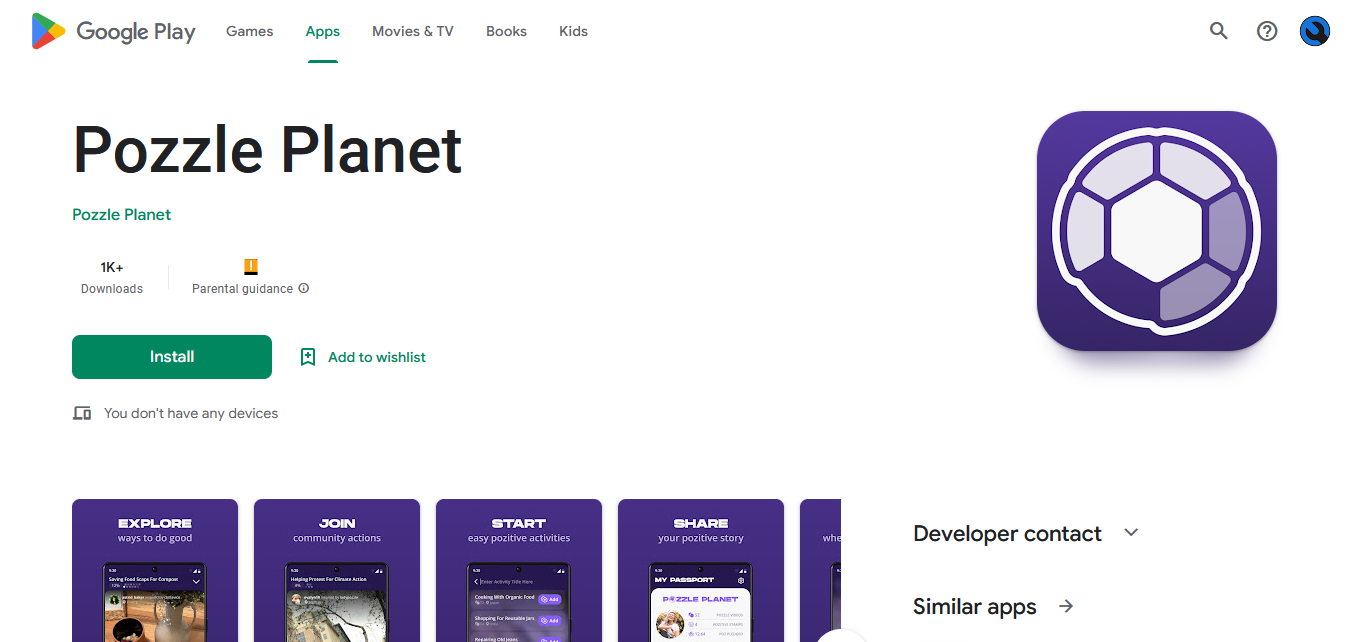Viewport: 1347px width, 642px height.
Task: Click the Google Play logo
Action: (113, 31)
